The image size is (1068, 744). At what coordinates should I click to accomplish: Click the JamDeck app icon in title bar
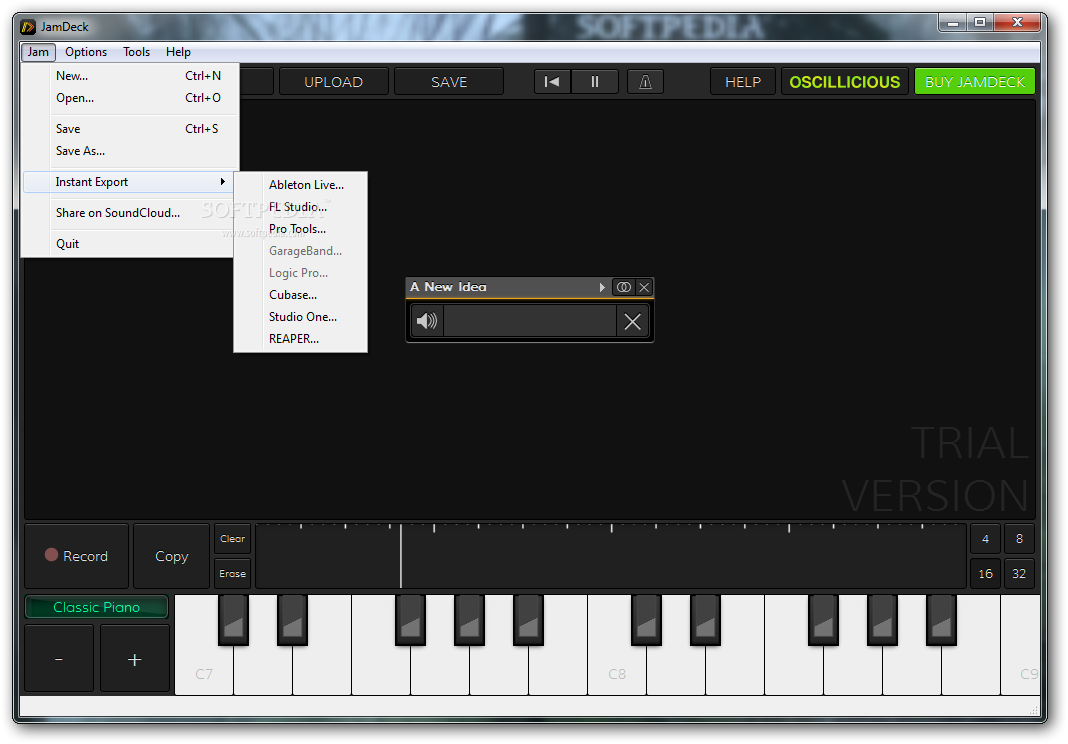28,27
